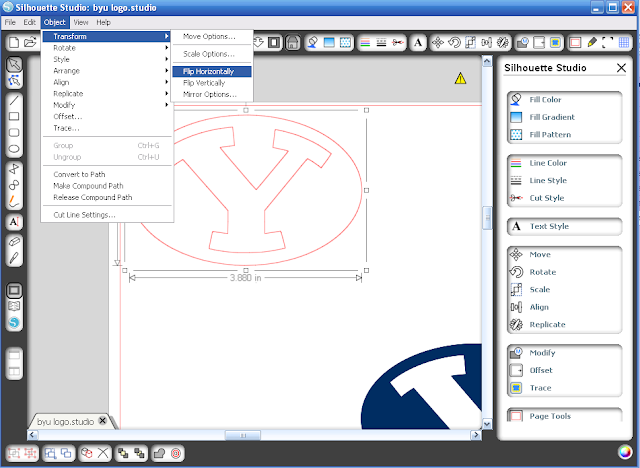This screenshot has height=468, width=640.
Task: Open Rotate icon in top toolbar
Action: point(454,42)
